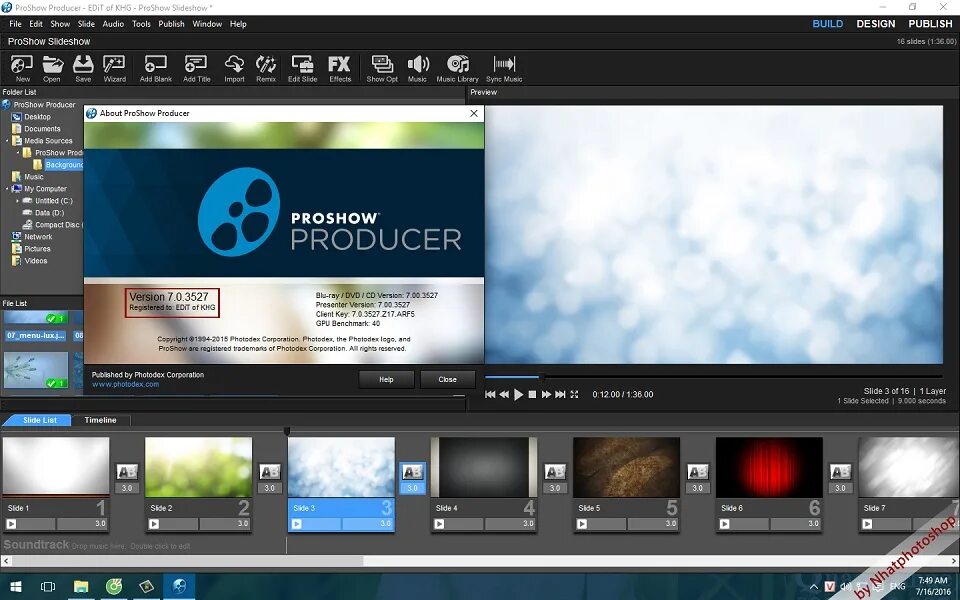Switch to the Slide List tab
The image size is (960, 600).
(x=39, y=420)
